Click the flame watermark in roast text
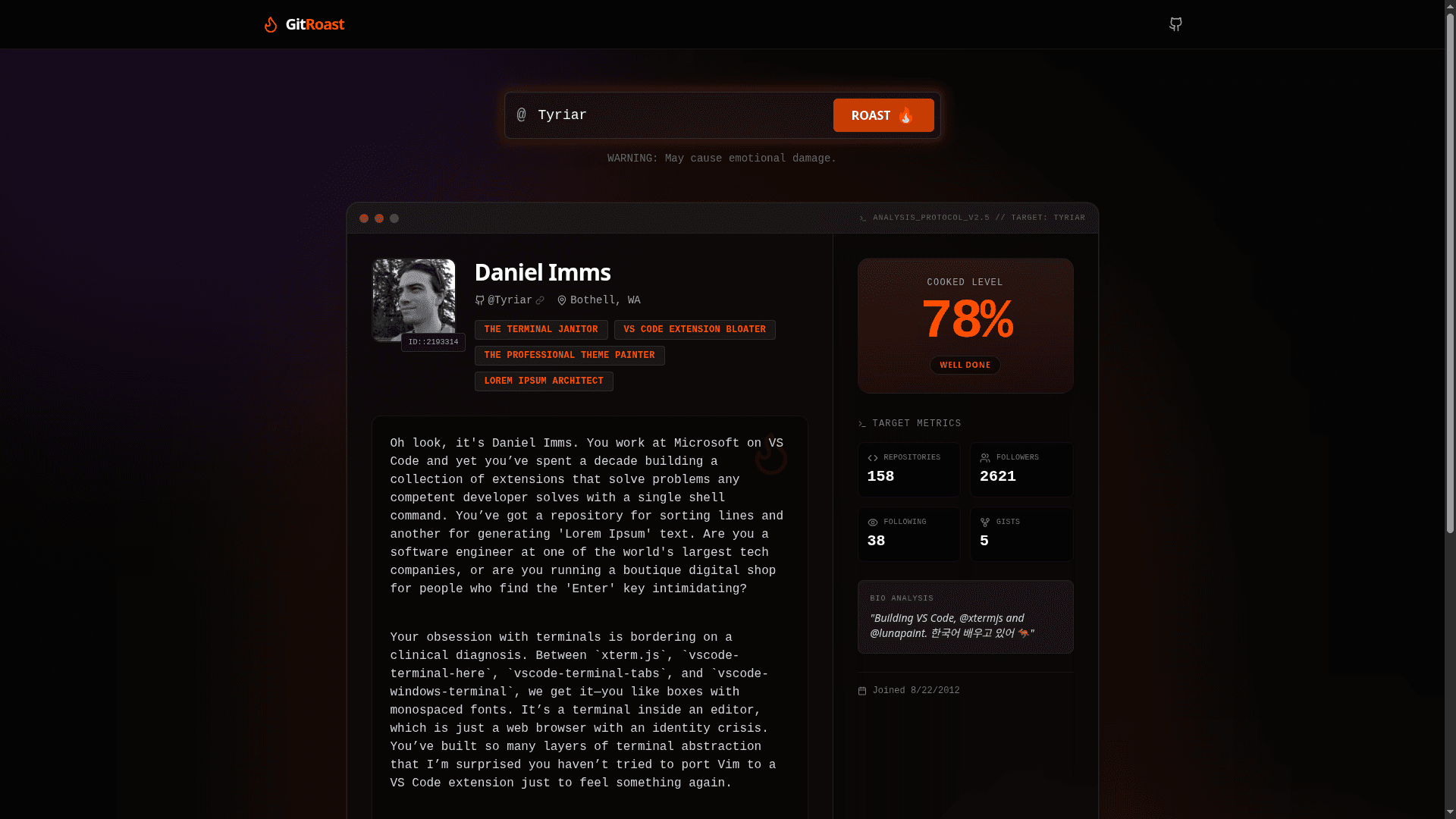The width and height of the screenshot is (1456, 819). click(x=771, y=454)
